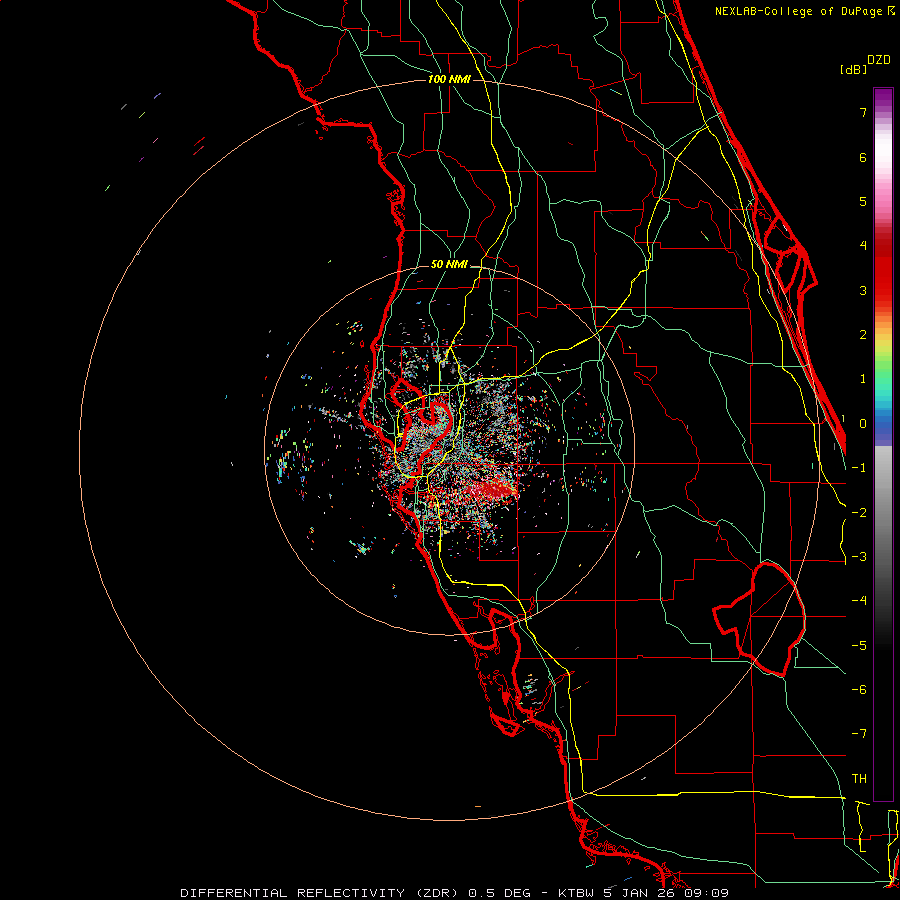The image size is (900, 900).
Task: Click the '-2' value on the color scale
Action: pos(859,513)
